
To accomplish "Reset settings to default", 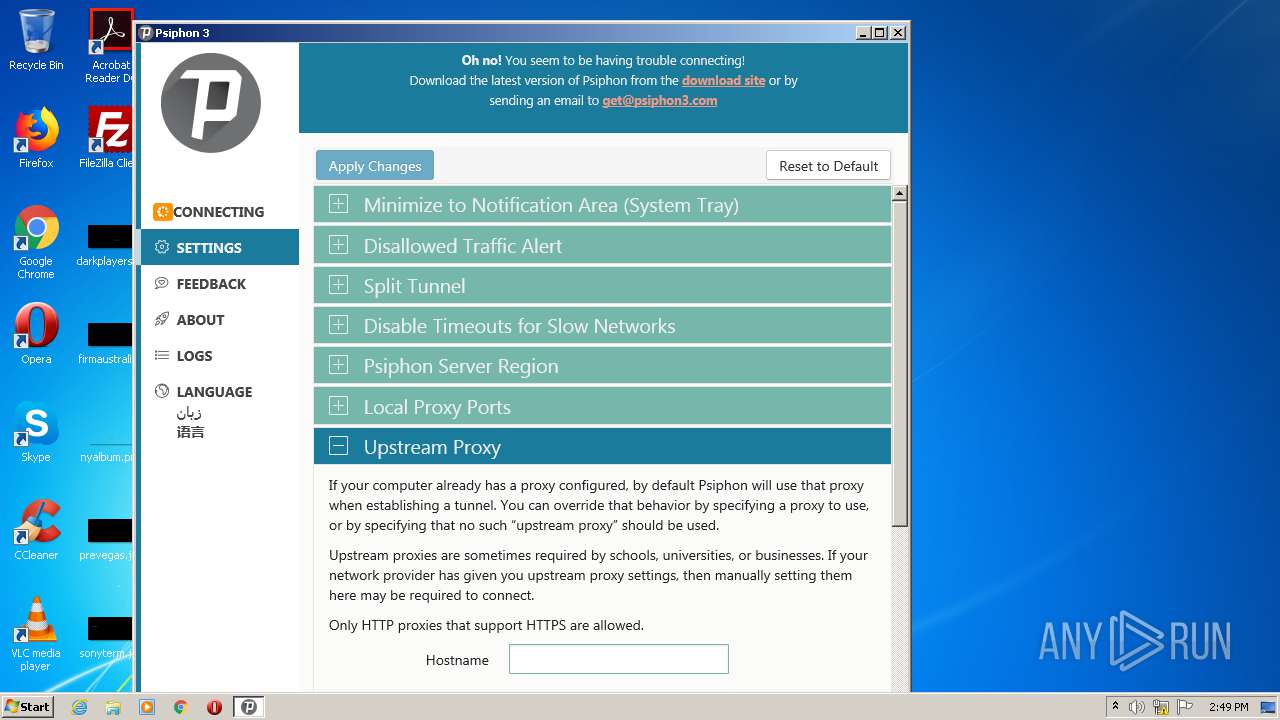I will [828, 166].
